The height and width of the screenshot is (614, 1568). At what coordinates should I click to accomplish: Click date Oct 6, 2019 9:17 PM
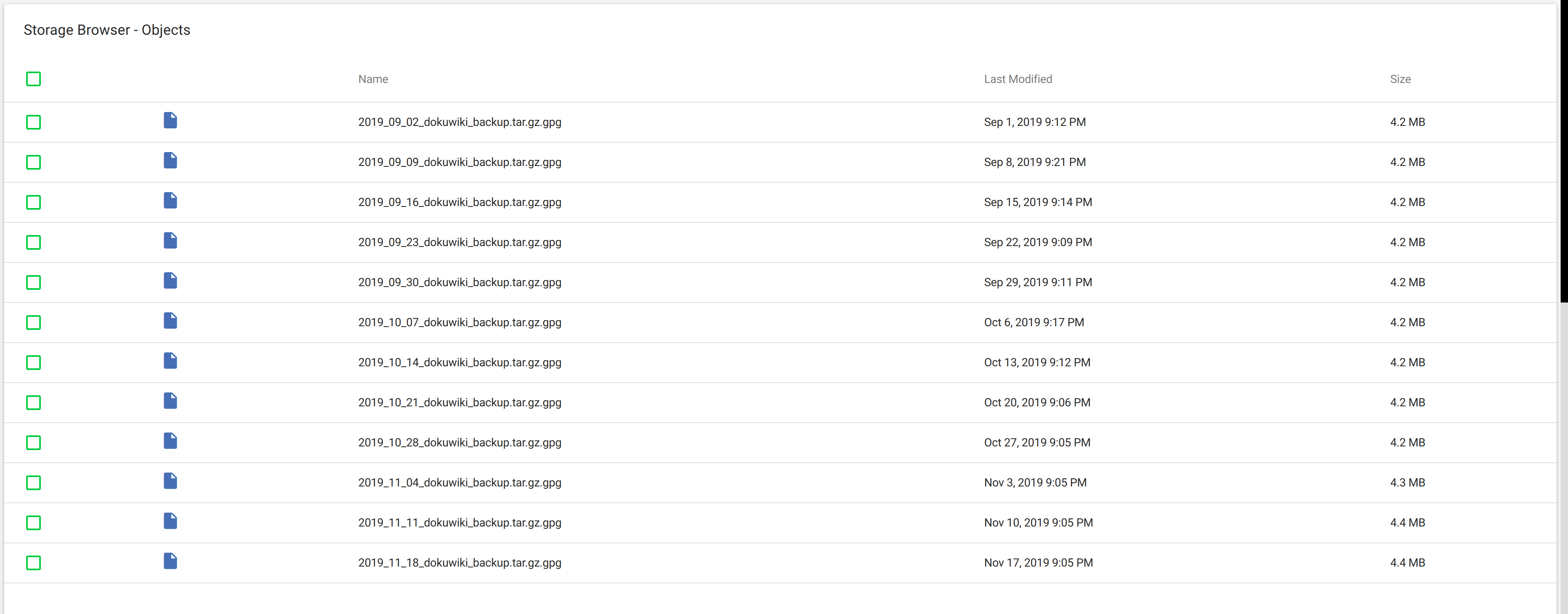[x=1034, y=323]
